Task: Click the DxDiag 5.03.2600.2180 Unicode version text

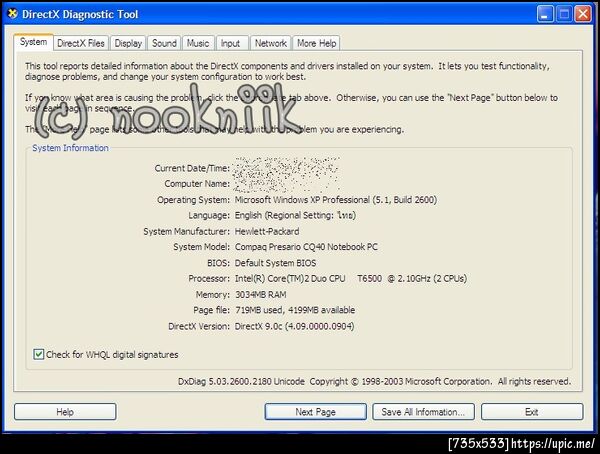Action: click(x=241, y=381)
